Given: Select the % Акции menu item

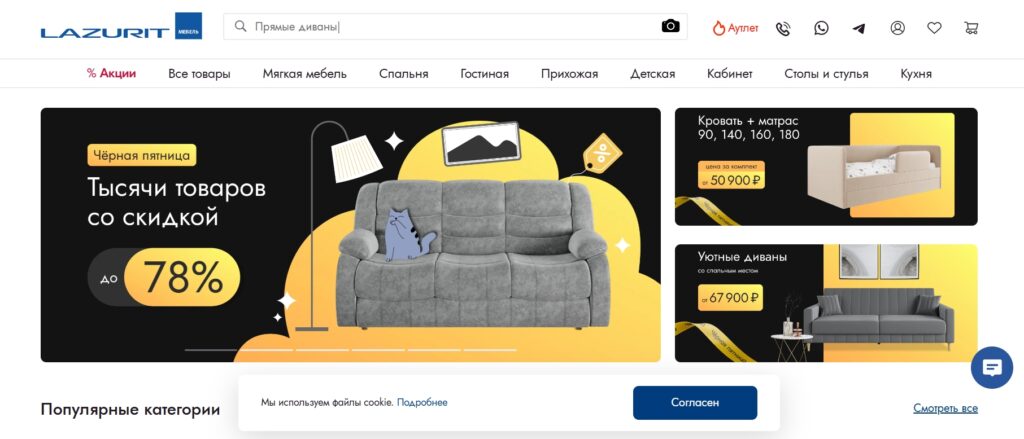Looking at the screenshot, I should (111, 74).
